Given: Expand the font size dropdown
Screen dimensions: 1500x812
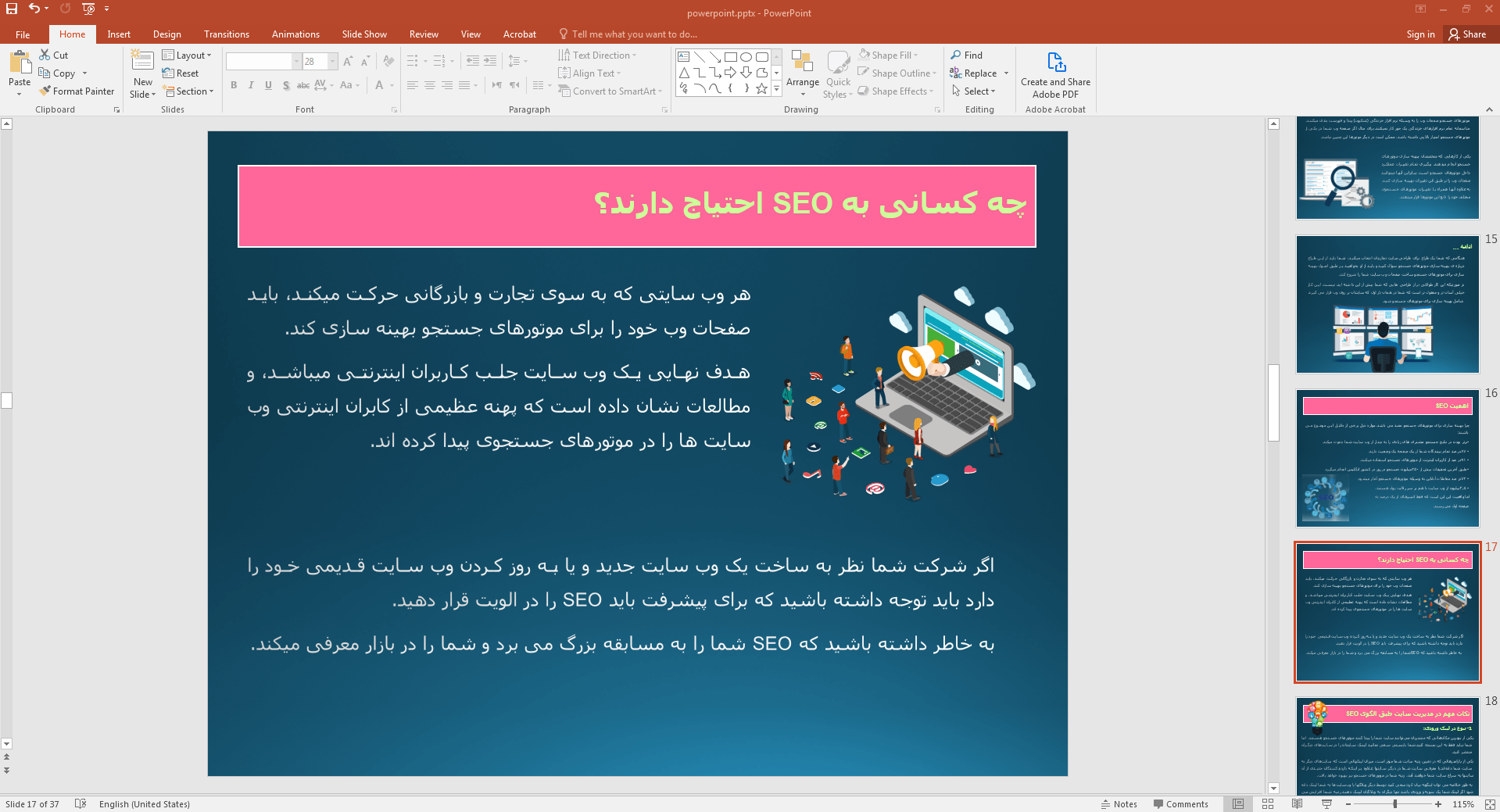Looking at the screenshot, I should tap(333, 61).
